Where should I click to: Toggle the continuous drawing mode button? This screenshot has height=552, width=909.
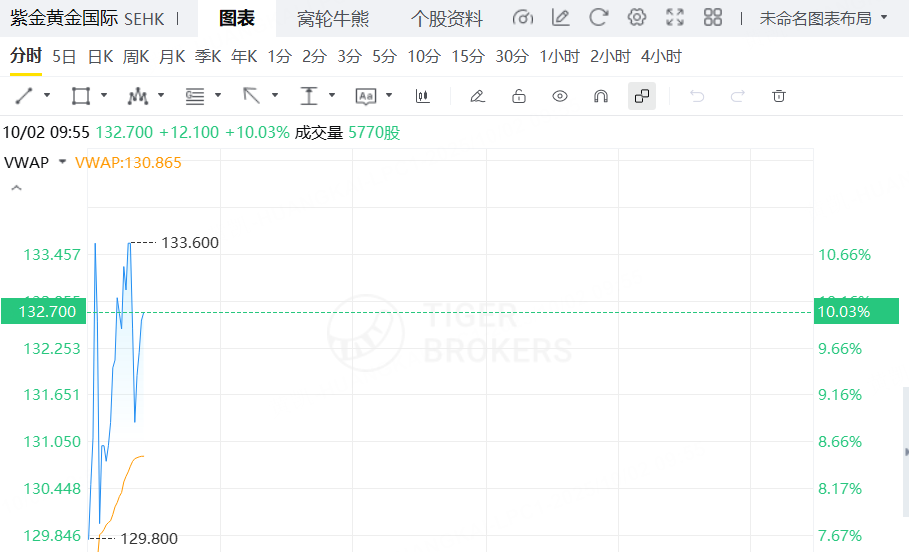click(x=642, y=96)
